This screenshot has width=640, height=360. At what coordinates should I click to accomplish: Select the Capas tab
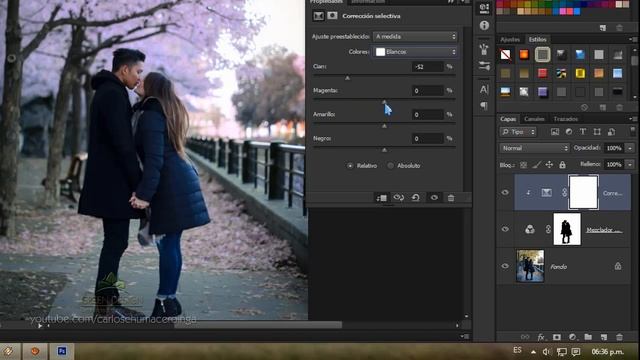pos(508,119)
